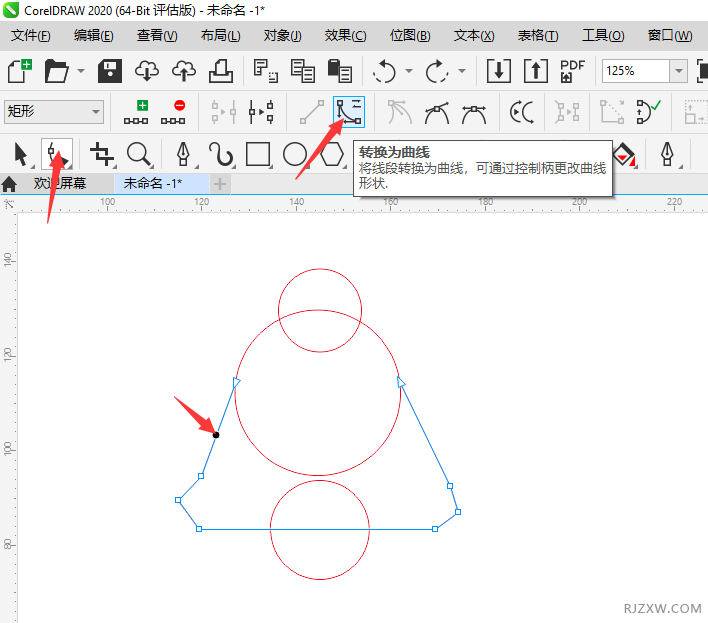Open the 工具(O) menu

[x=603, y=35]
